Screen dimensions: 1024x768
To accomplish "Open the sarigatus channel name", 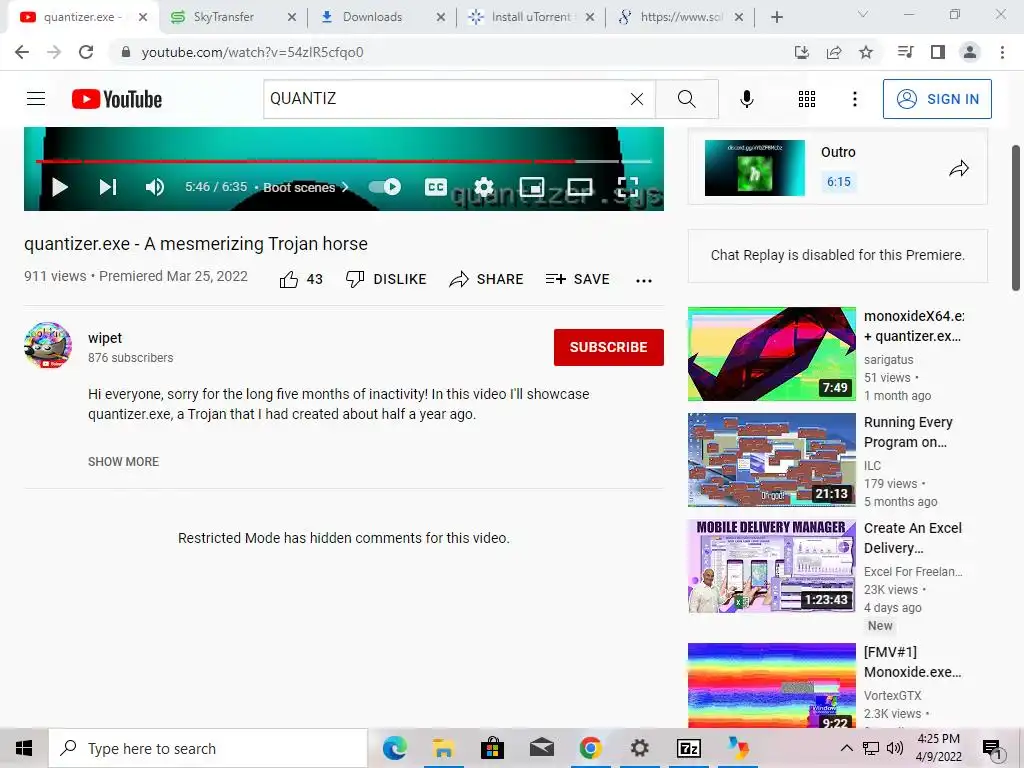I will pyautogui.click(x=889, y=360).
